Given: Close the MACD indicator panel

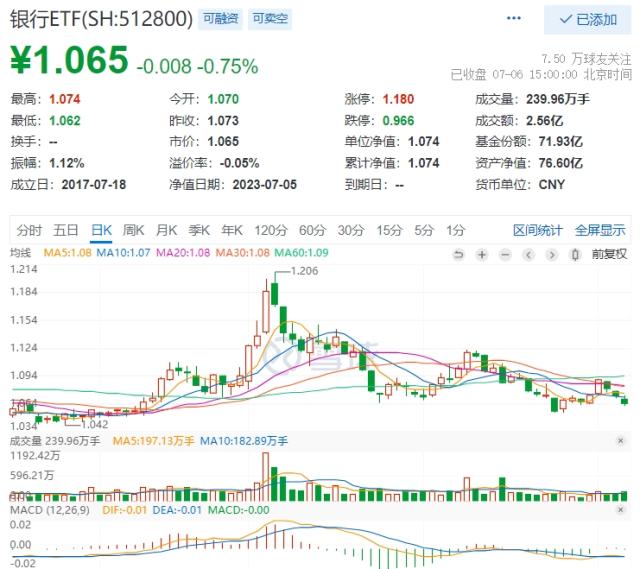Looking at the screenshot, I should coord(620,510).
